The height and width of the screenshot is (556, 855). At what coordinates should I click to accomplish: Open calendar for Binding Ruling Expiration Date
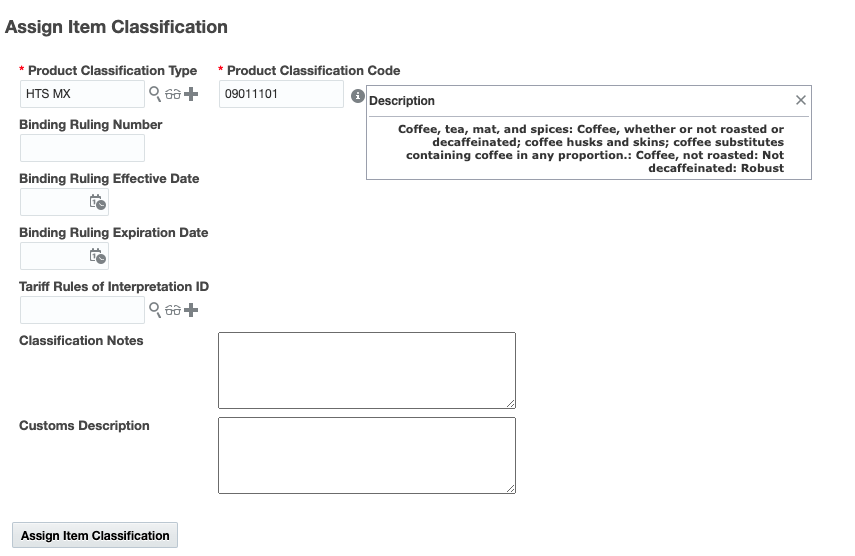point(98,256)
